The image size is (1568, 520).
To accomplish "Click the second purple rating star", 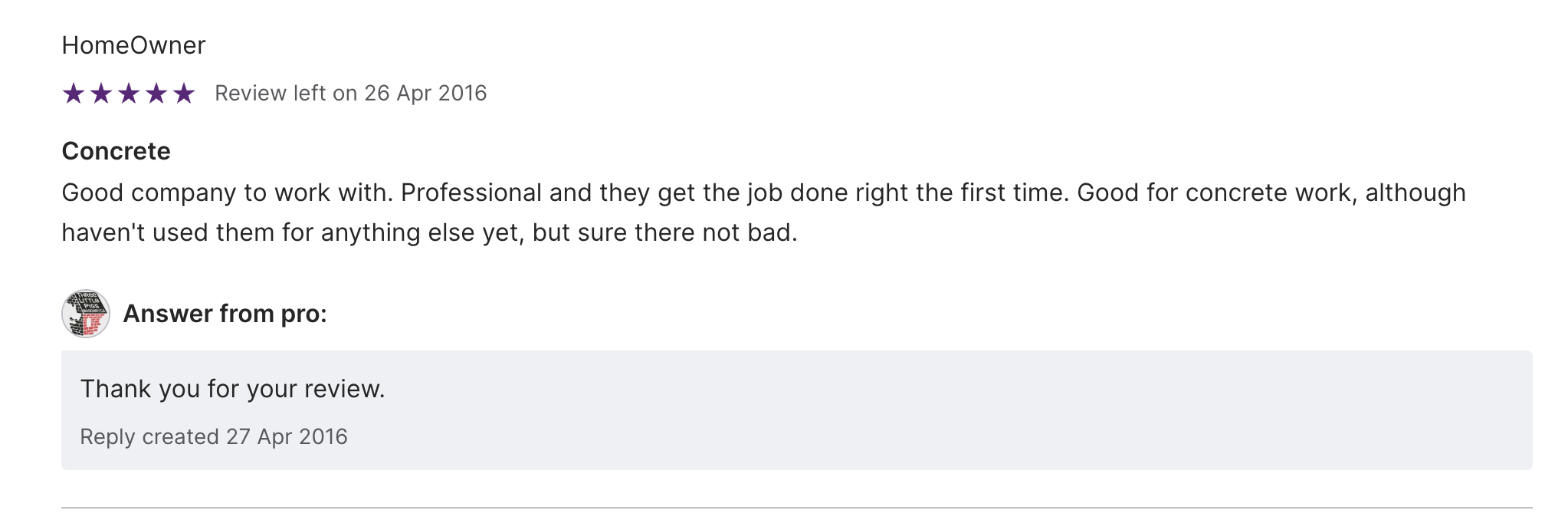I will [x=101, y=94].
